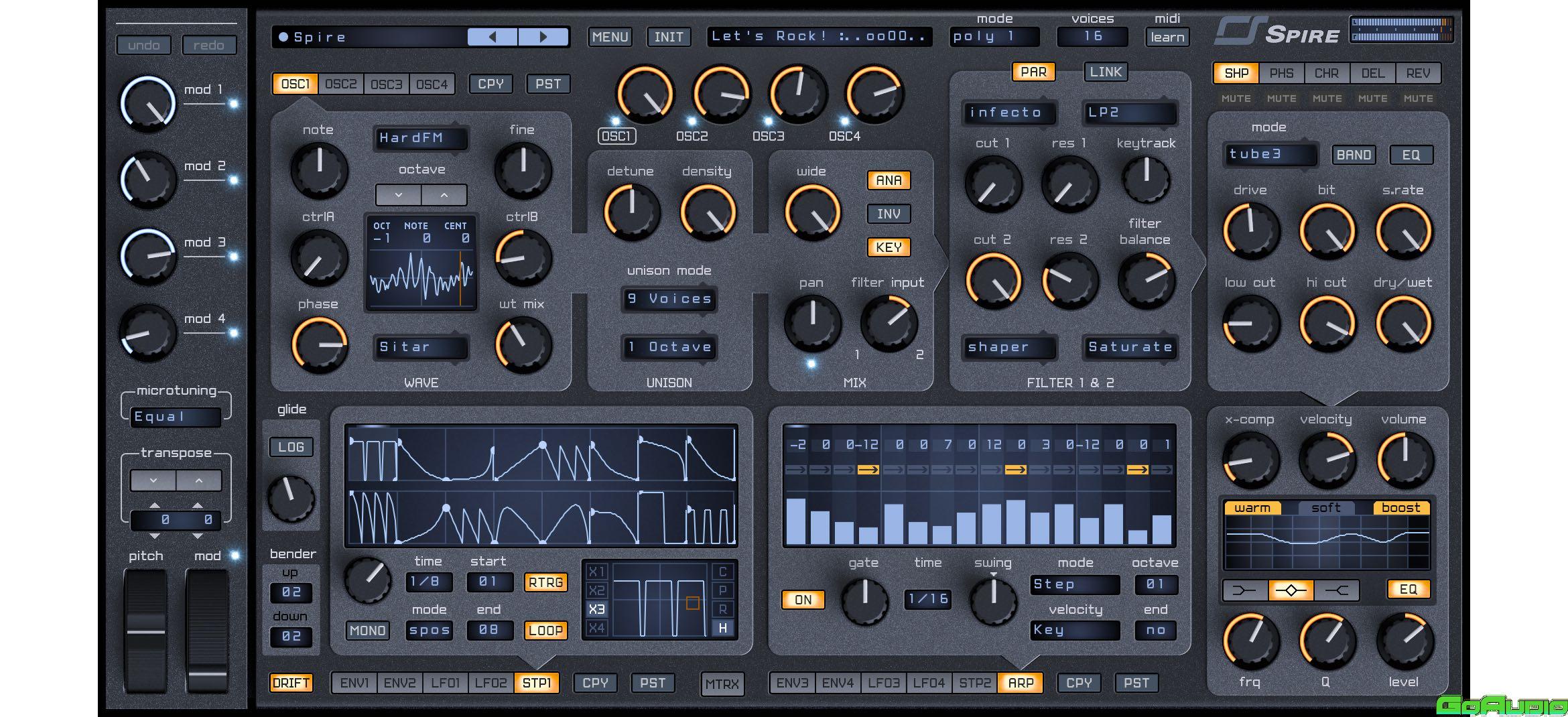Open the MTRX modulation matrix

pos(722,684)
